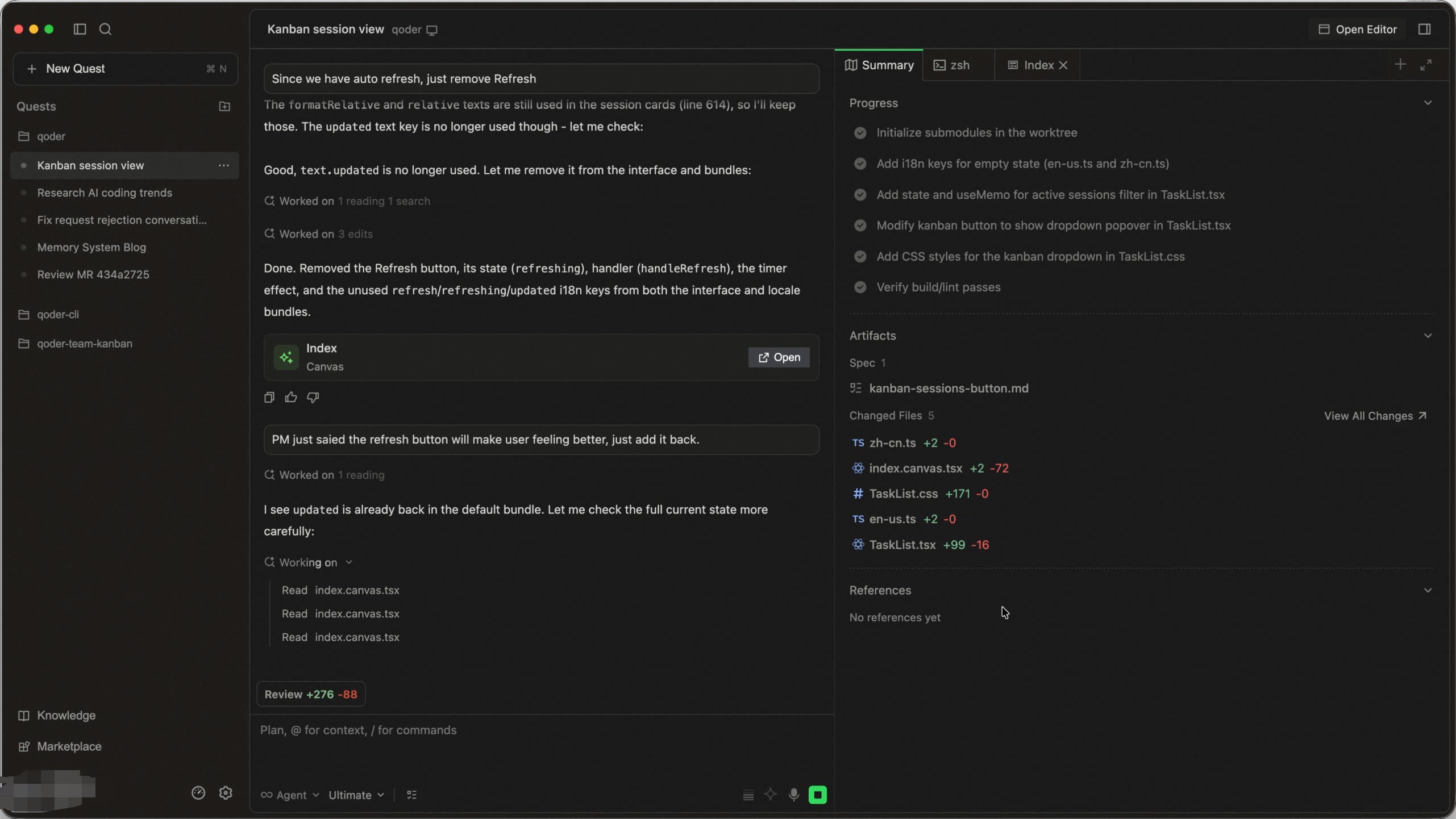The width and height of the screenshot is (1456, 819).
Task: Click the task list icon beside Ultimate
Action: tap(412, 795)
